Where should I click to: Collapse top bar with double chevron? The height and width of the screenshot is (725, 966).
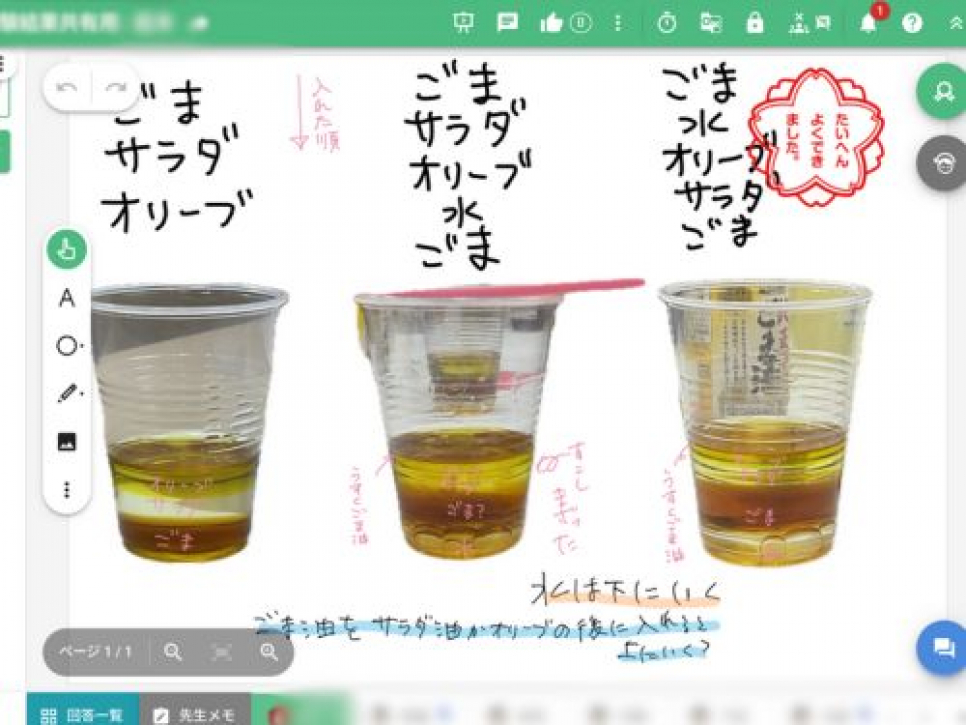(954, 23)
